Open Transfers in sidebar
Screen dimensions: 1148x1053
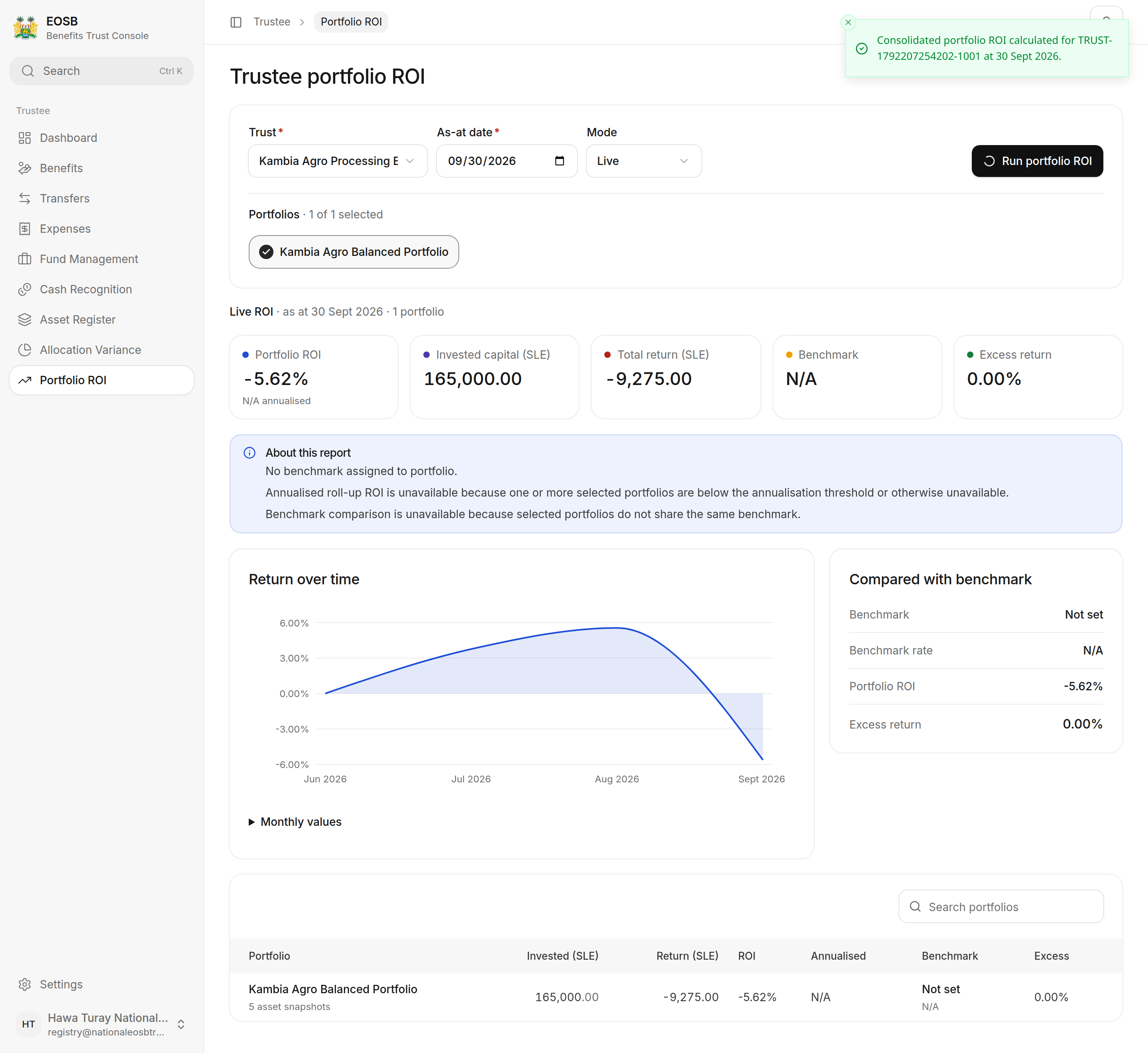click(101, 198)
